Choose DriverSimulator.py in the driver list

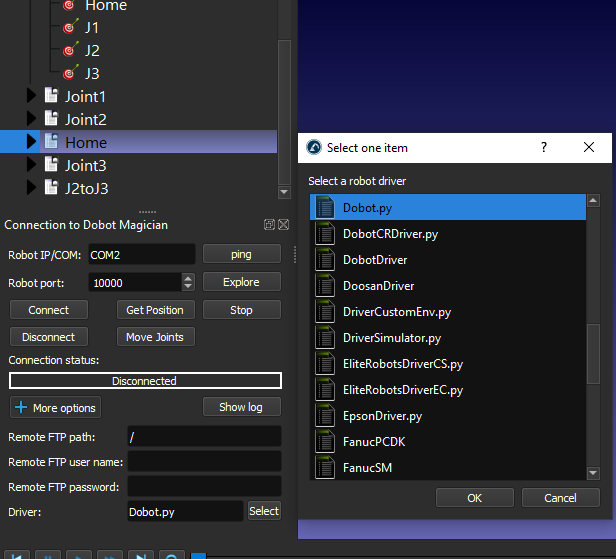click(392, 337)
